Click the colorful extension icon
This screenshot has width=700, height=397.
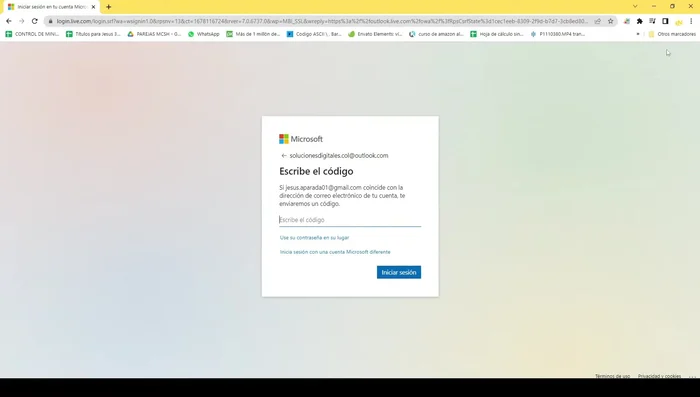point(627,21)
